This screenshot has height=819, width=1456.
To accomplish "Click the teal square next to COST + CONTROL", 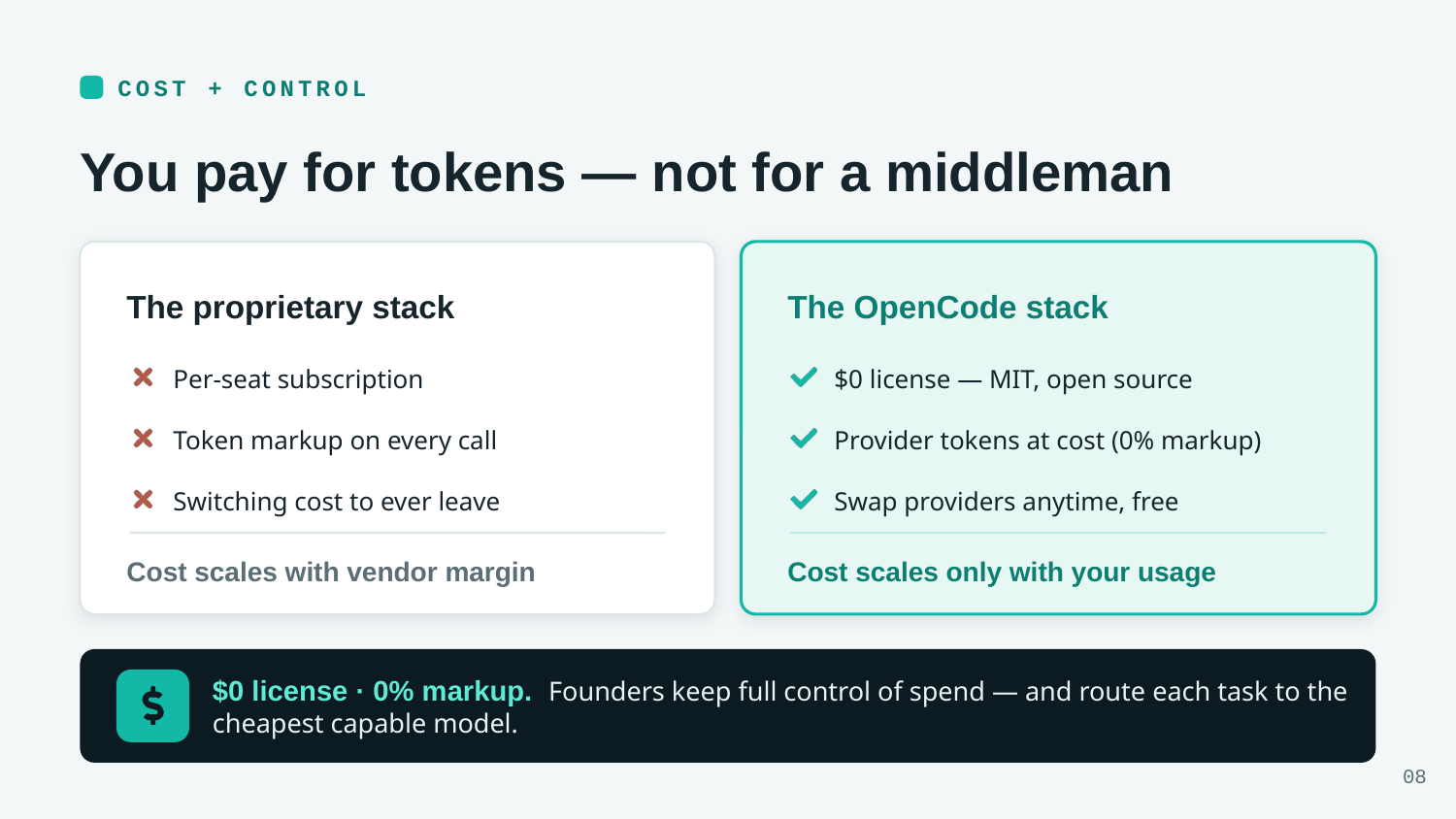I will [91, 87].
